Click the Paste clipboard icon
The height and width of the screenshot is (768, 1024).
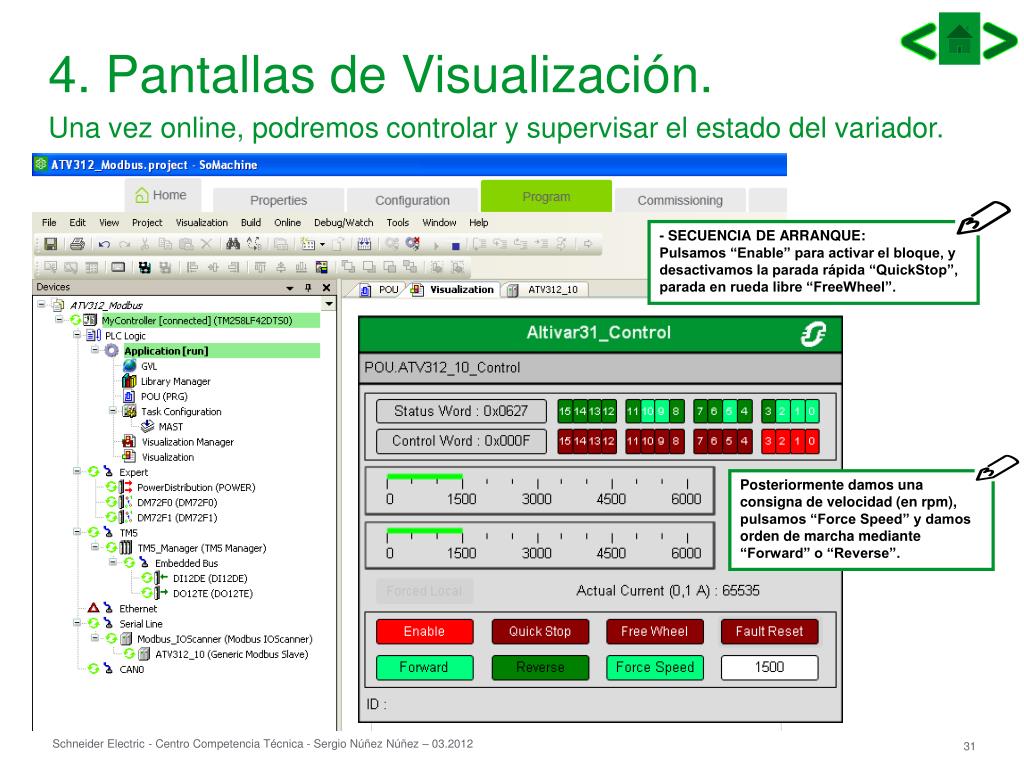pyautogui.click(x=186, y=244)
